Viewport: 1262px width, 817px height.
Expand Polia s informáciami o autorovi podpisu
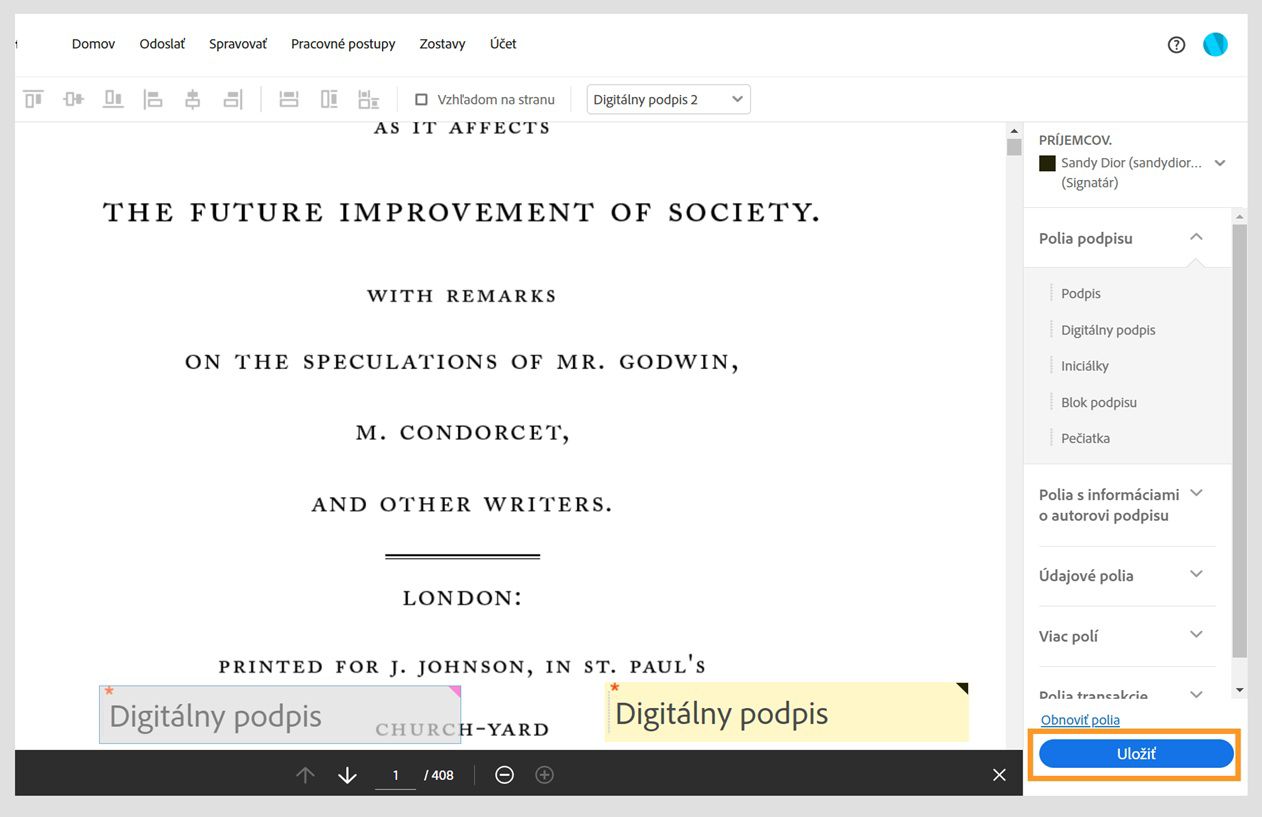pos(1197,493)
